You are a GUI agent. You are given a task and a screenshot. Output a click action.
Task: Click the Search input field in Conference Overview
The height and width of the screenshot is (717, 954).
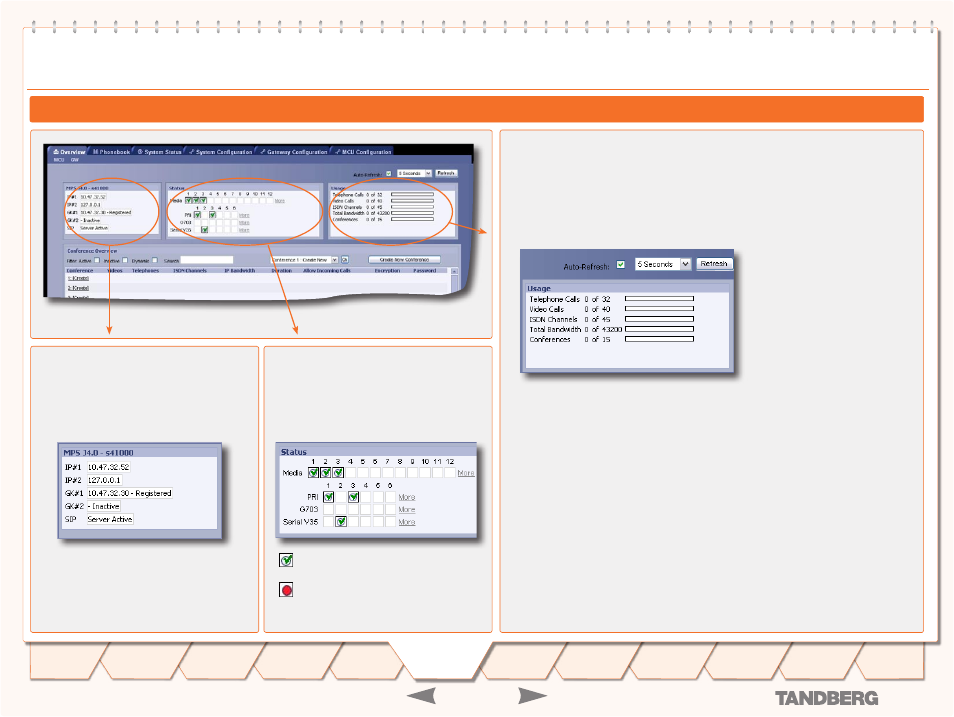pyautogui.click(x=207, y=260)
